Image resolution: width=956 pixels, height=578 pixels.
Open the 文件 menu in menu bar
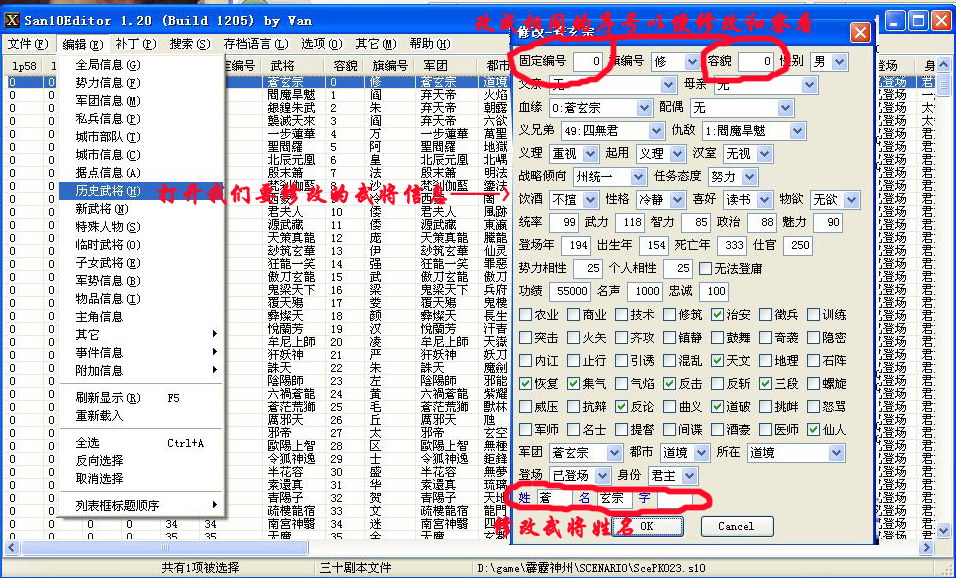[27, 44]
